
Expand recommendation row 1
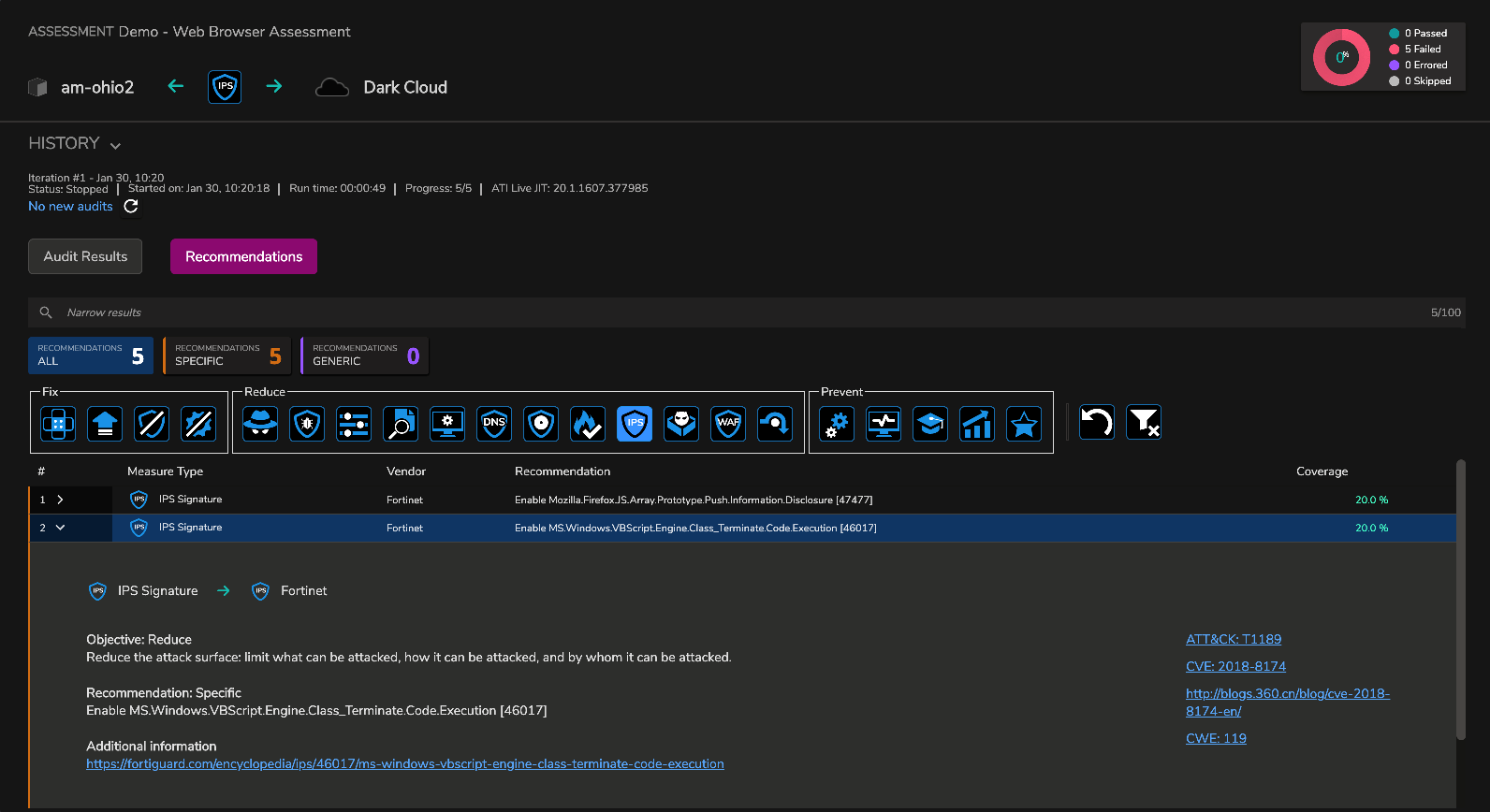tap(60, 500)
